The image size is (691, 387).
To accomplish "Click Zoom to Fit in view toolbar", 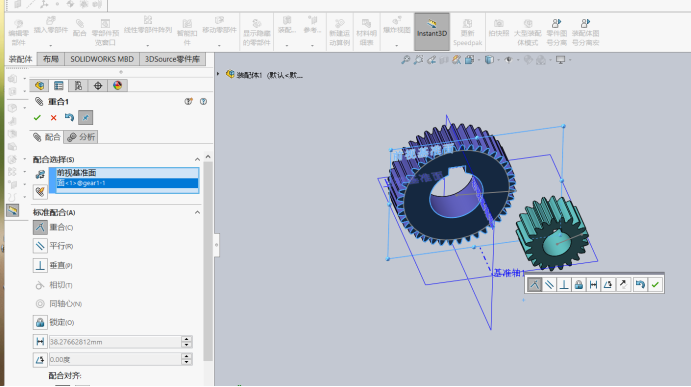I will click(405, 60).
